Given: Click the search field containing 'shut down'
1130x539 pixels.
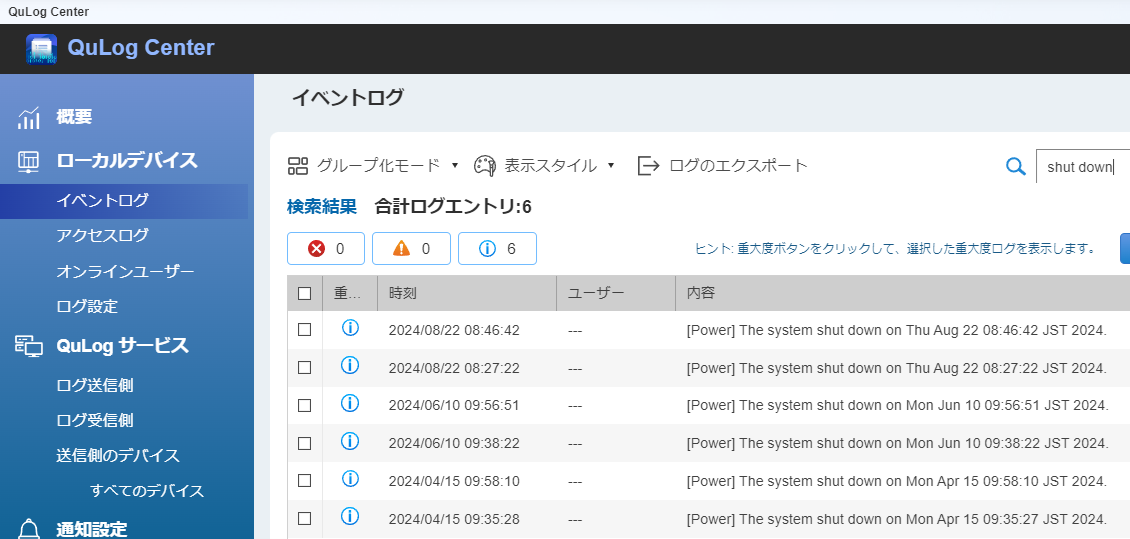Looking at the screenshot, I should point(1082,166).
